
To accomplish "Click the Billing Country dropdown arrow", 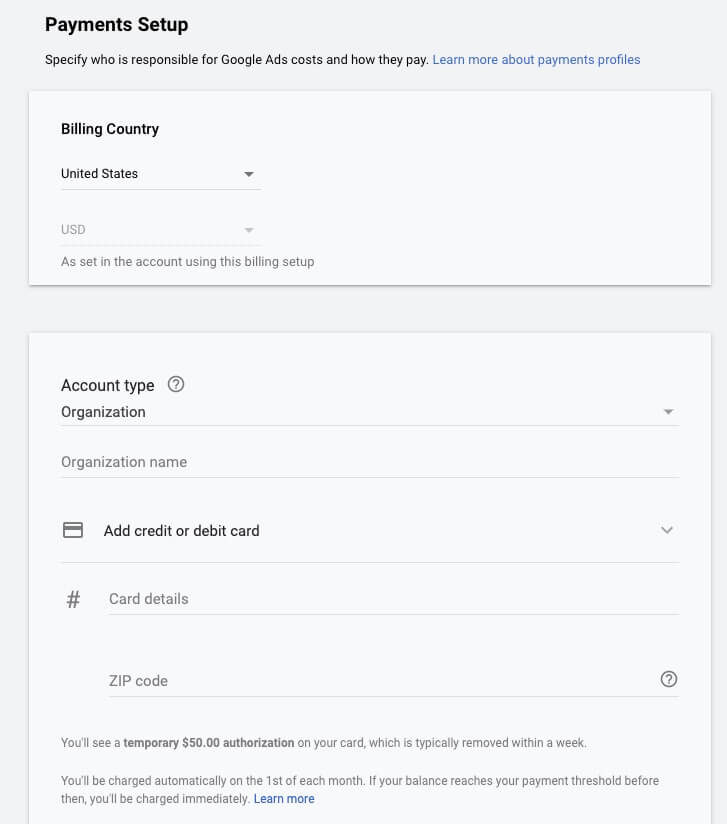I will tap(249, 174).
